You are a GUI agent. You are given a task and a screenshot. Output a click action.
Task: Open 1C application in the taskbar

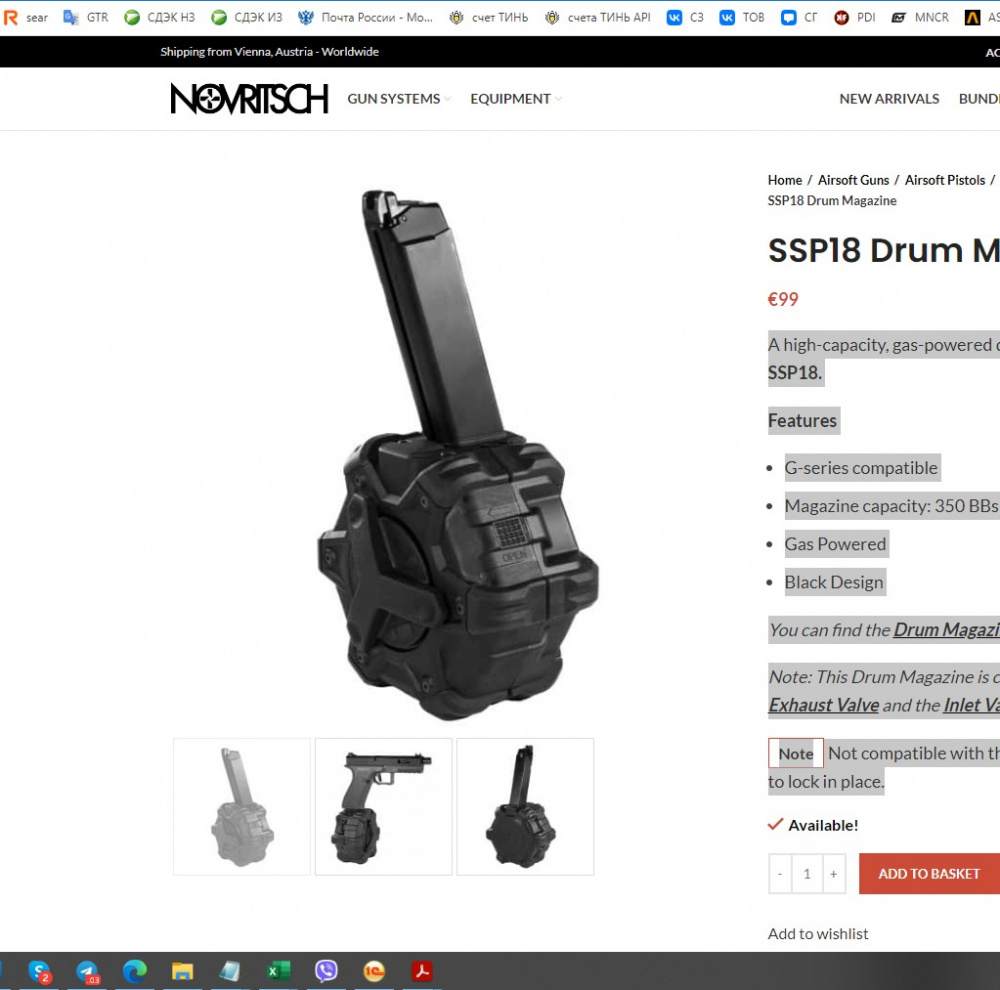point(374,971)
